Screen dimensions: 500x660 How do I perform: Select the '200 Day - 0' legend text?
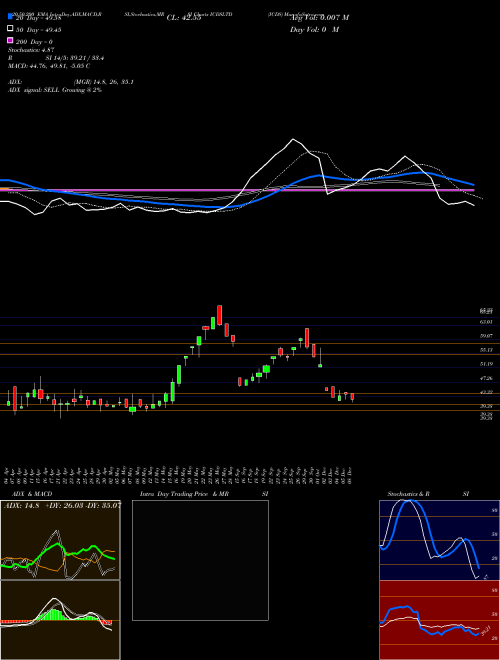point(35,42)
